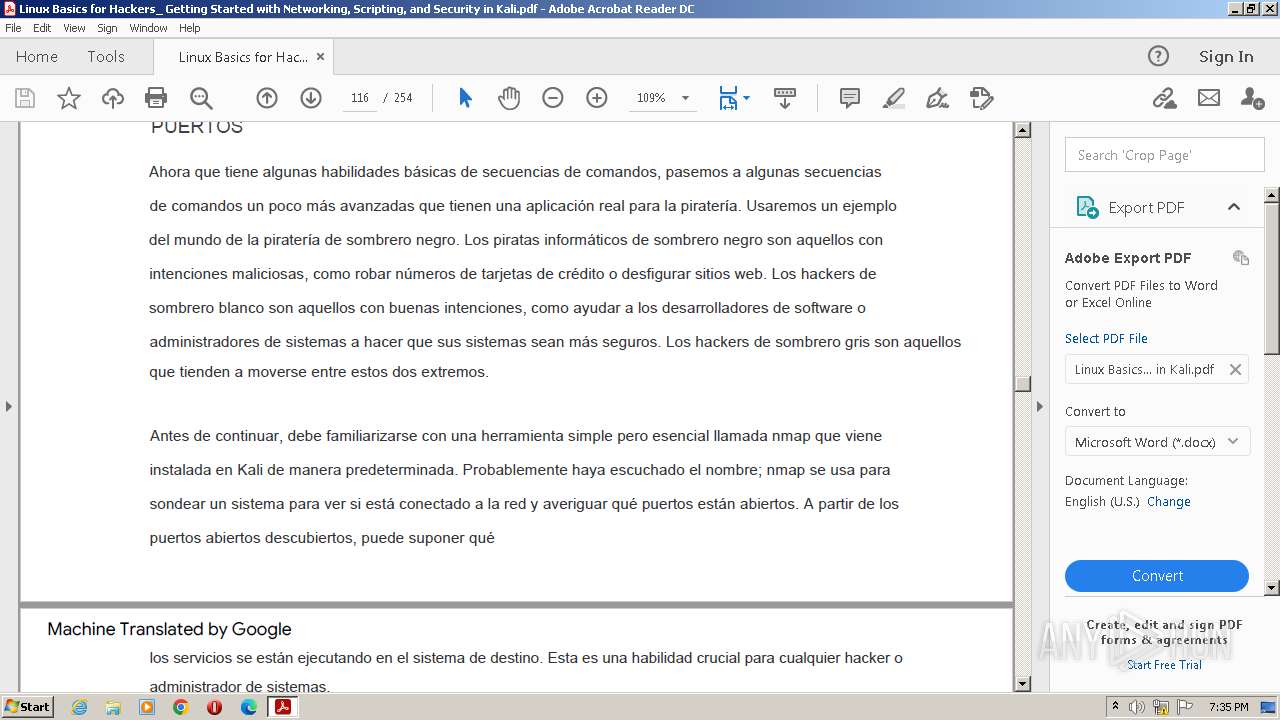Click the blue Convert button

point(1157,576)
